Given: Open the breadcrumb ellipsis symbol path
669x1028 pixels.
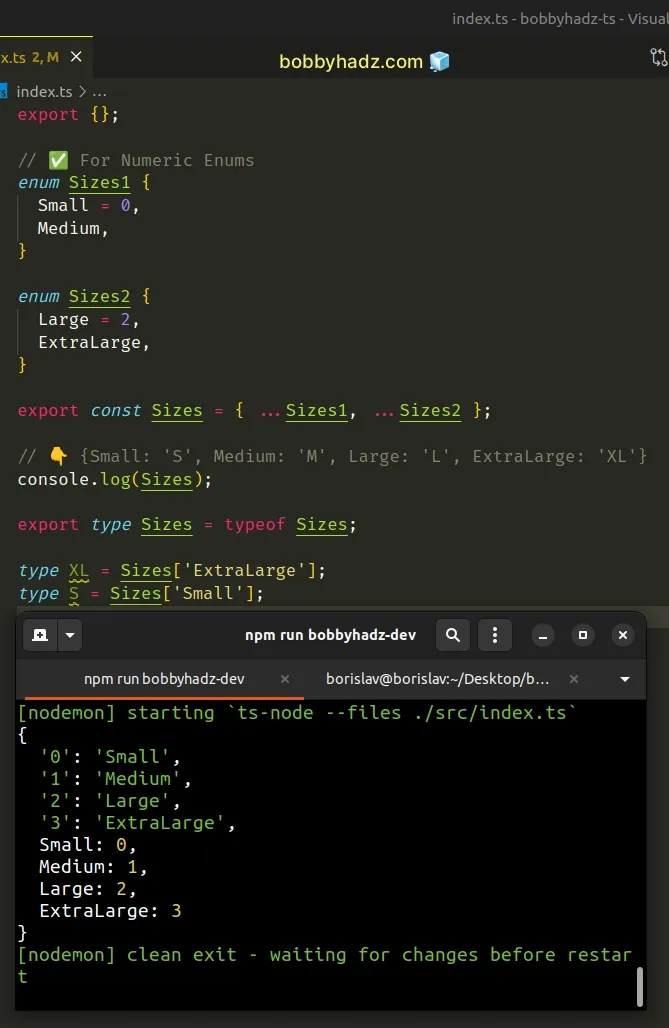Looking at the screenshot, I should point(100,91).
